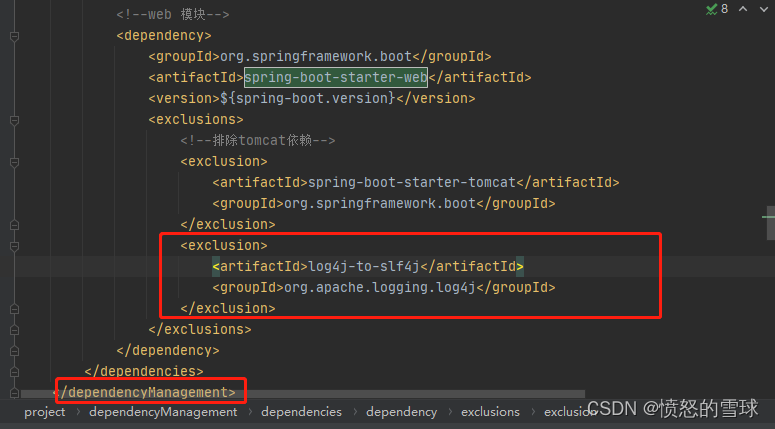Click the '</dependency>' closing tag text
This screenshot has width=775, height=429.
tap(168, 350)
